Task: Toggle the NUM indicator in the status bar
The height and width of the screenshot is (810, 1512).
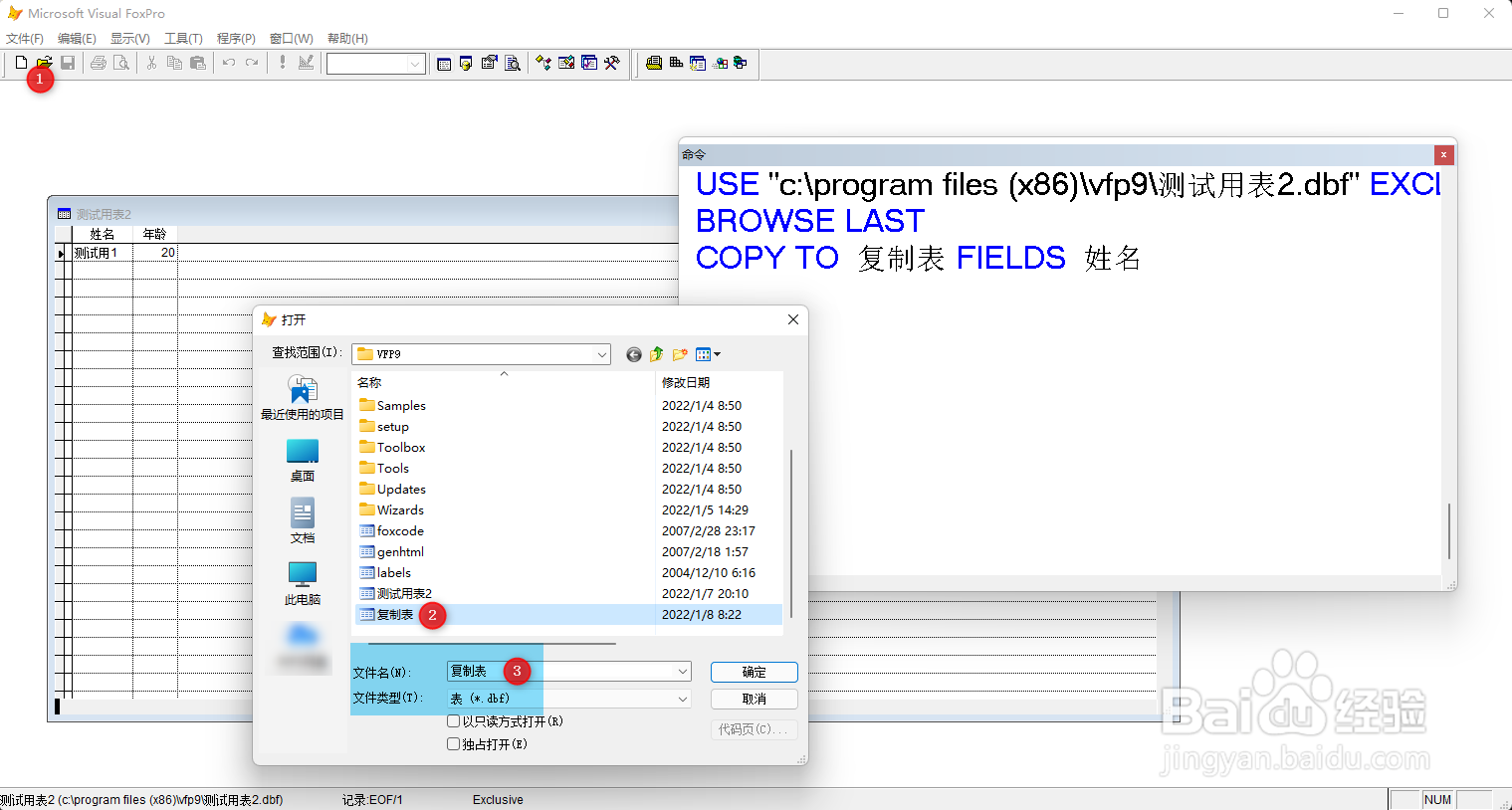Action: point(1438,799)
